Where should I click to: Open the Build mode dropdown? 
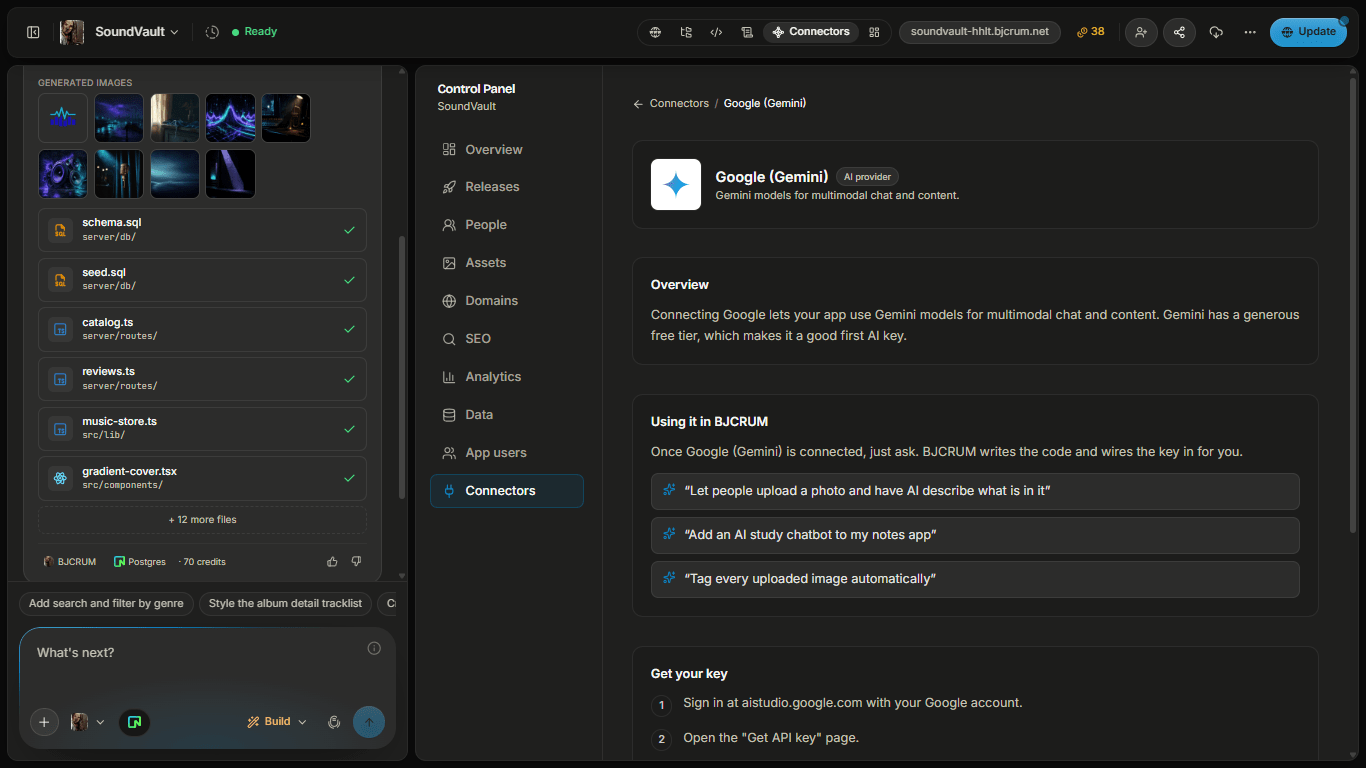click(277, 722)
